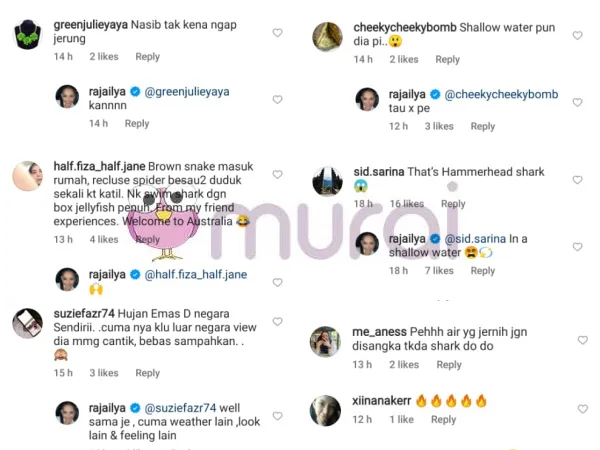
Task: Reply to me_aness's comment
Action: [x=449, y=365]
